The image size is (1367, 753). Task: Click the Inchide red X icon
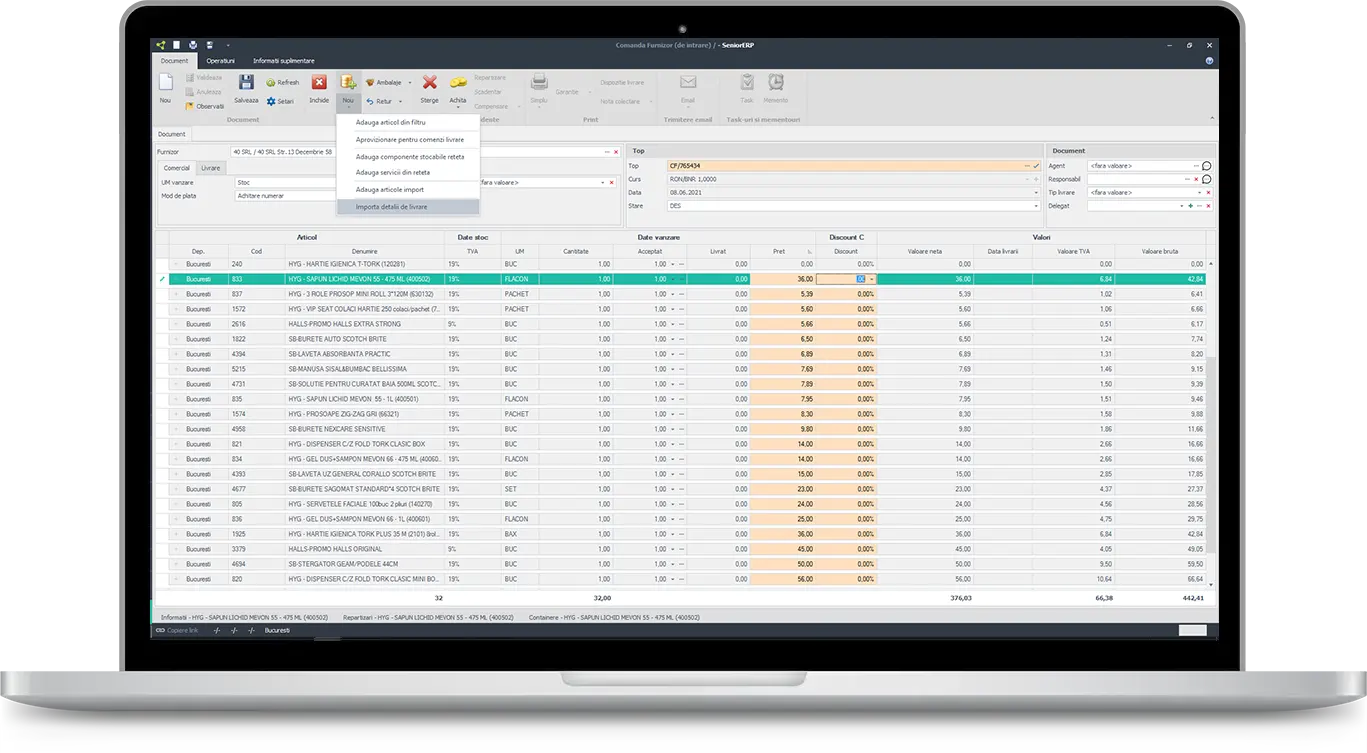(319, 83)
